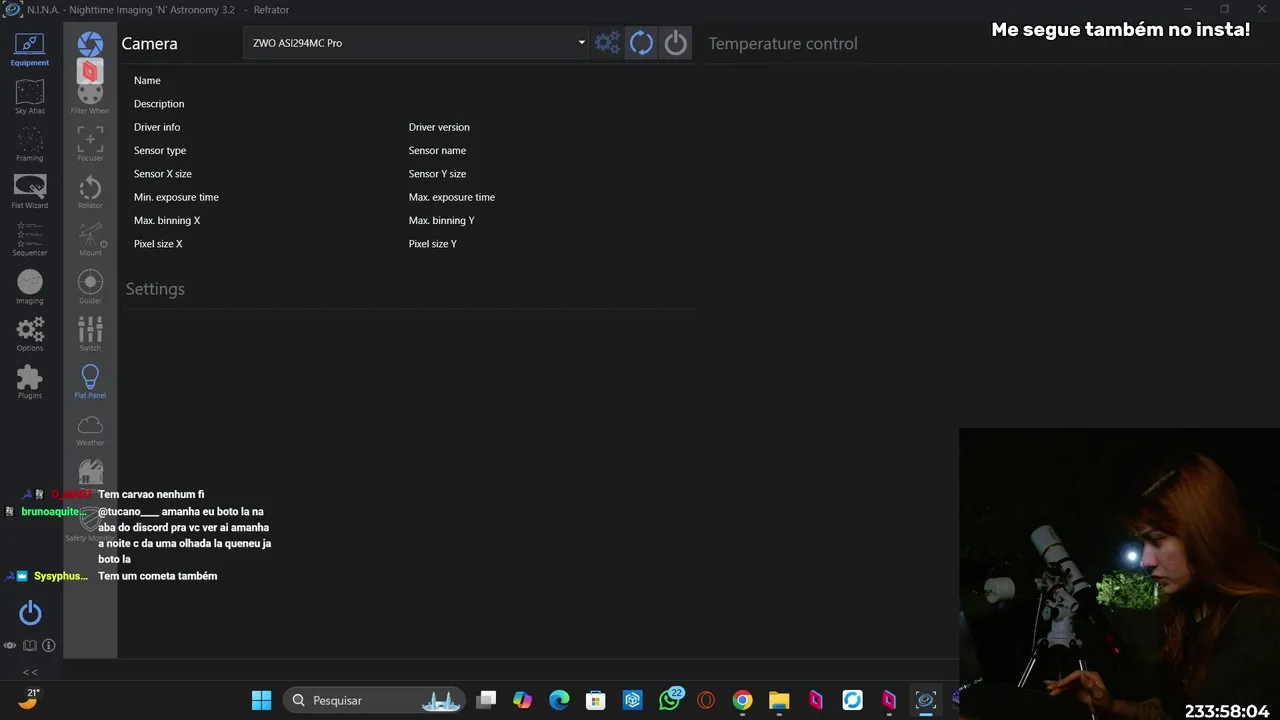Click the 'Sensor name' label

tap(437, 150)
